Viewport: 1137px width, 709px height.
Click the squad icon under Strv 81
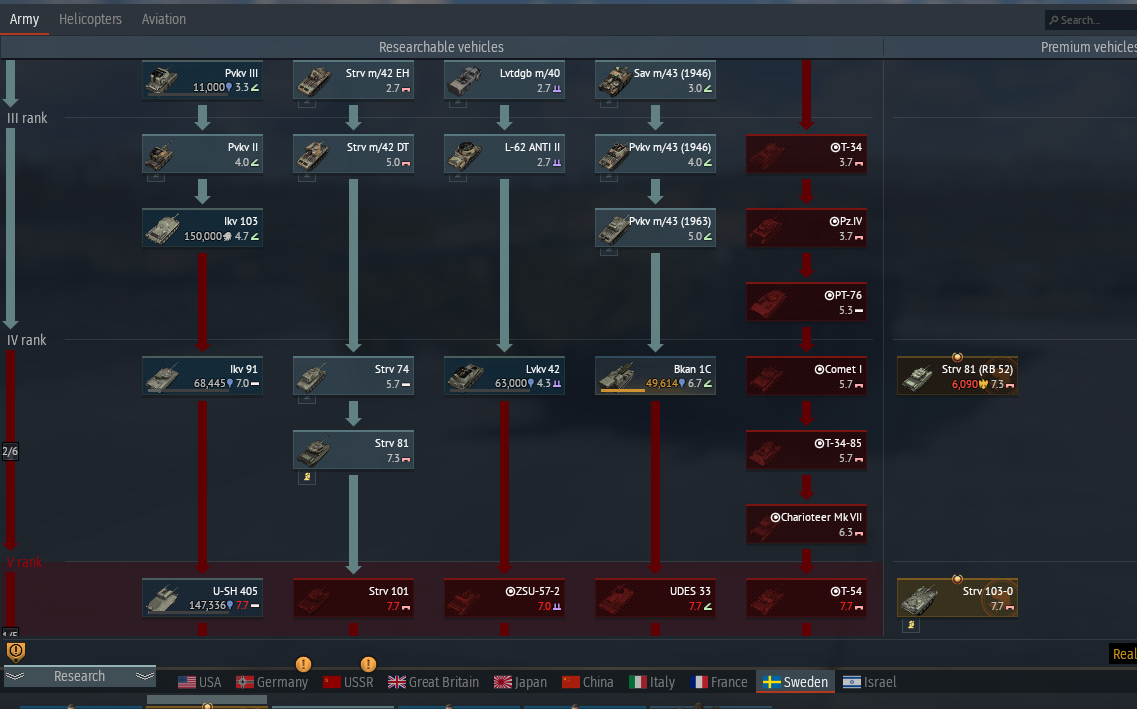click(307, 477)
